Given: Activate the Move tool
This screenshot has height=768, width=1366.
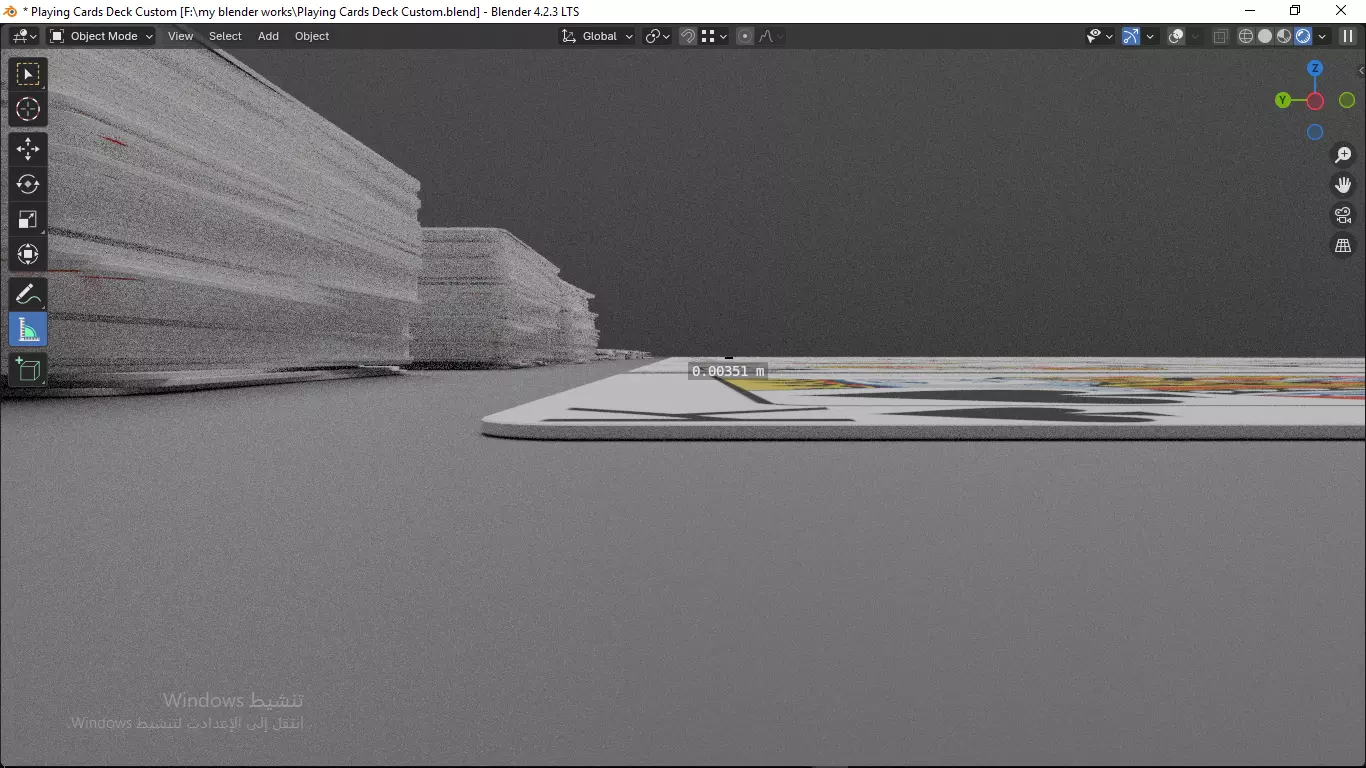Looking at the screenshot, I should (28, 149).
